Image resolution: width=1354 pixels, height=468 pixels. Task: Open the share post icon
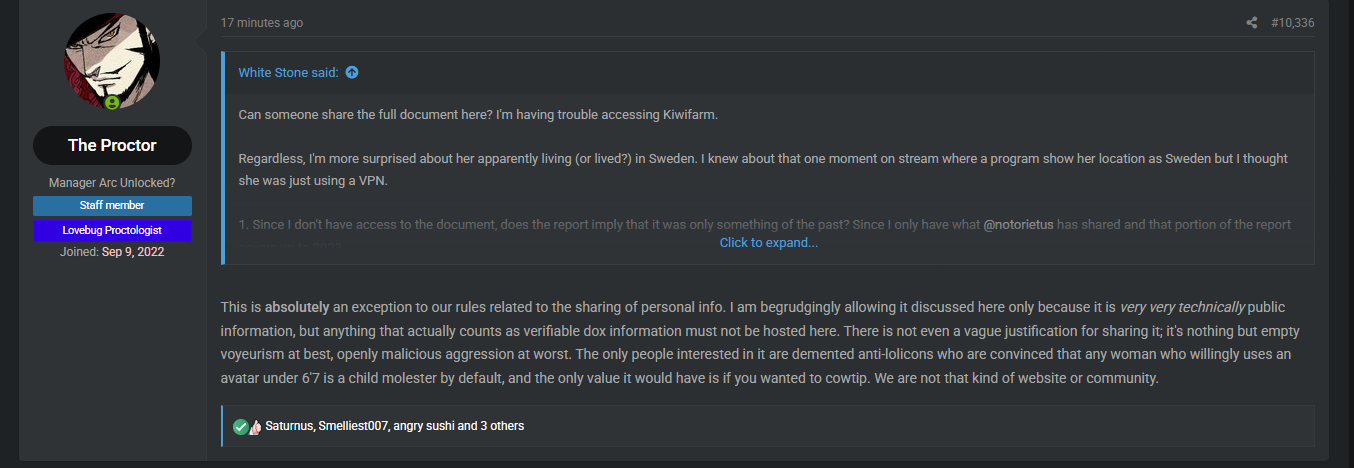(1252, 23)
